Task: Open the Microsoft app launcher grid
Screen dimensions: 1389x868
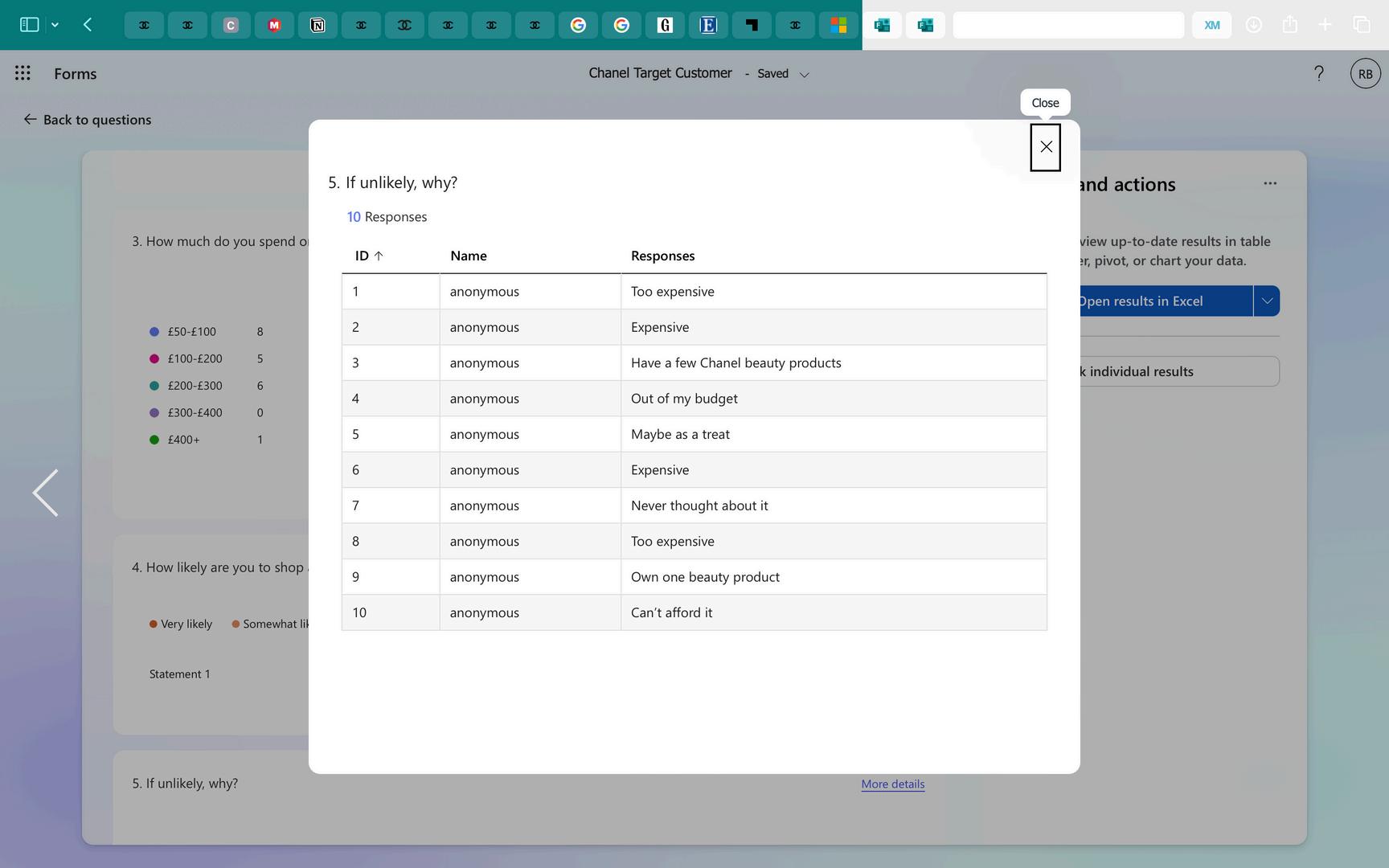Action: pyautogui.click(x=23, y=73)
